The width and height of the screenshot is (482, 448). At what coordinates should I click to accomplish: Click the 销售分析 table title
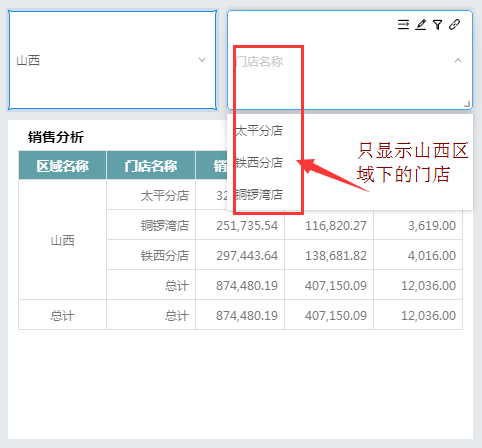56,137
